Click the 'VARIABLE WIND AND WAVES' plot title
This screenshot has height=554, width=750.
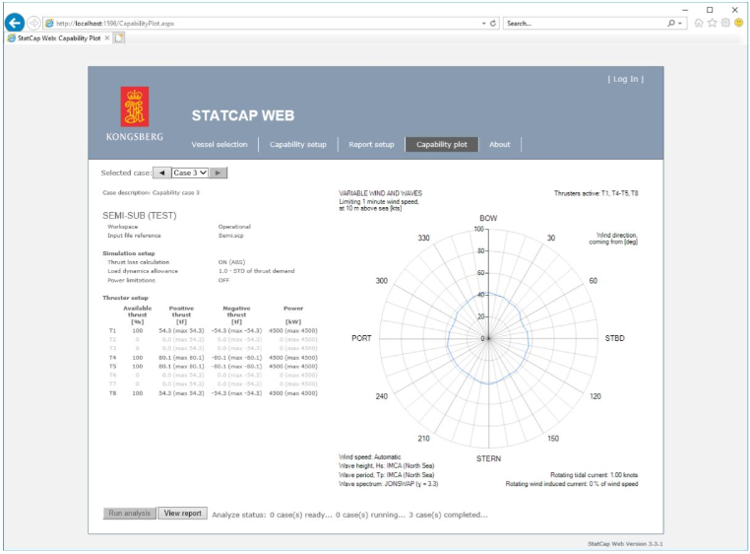[x=381, y=193]
